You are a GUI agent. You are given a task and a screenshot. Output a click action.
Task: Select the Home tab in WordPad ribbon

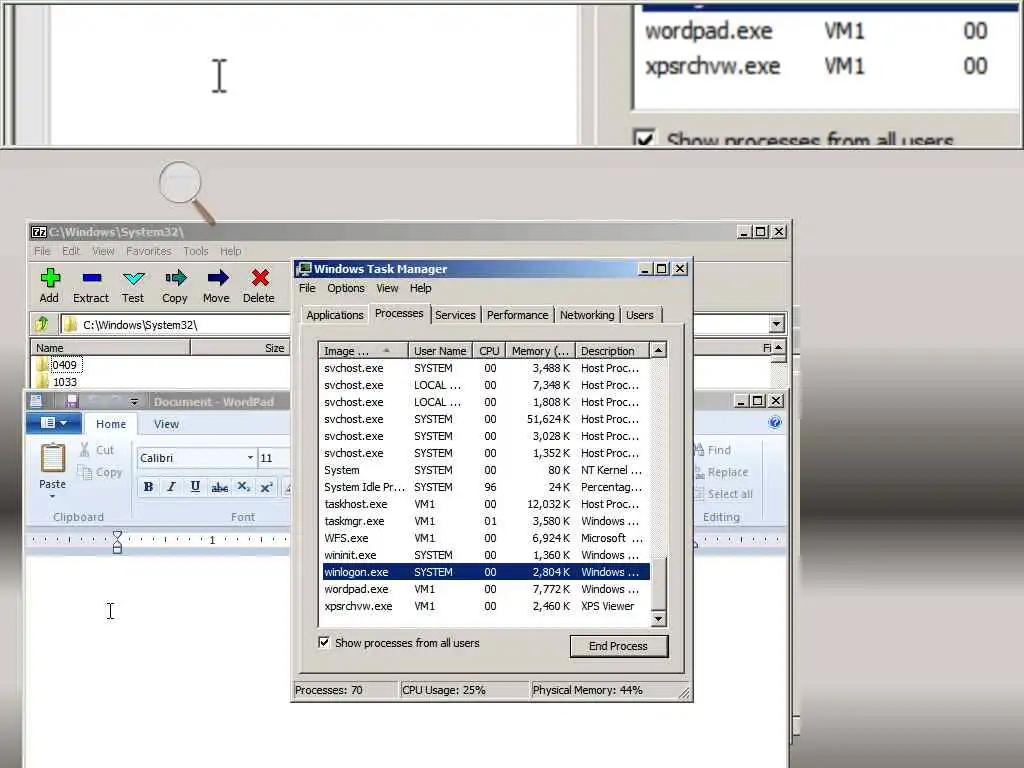coord(111,424)
